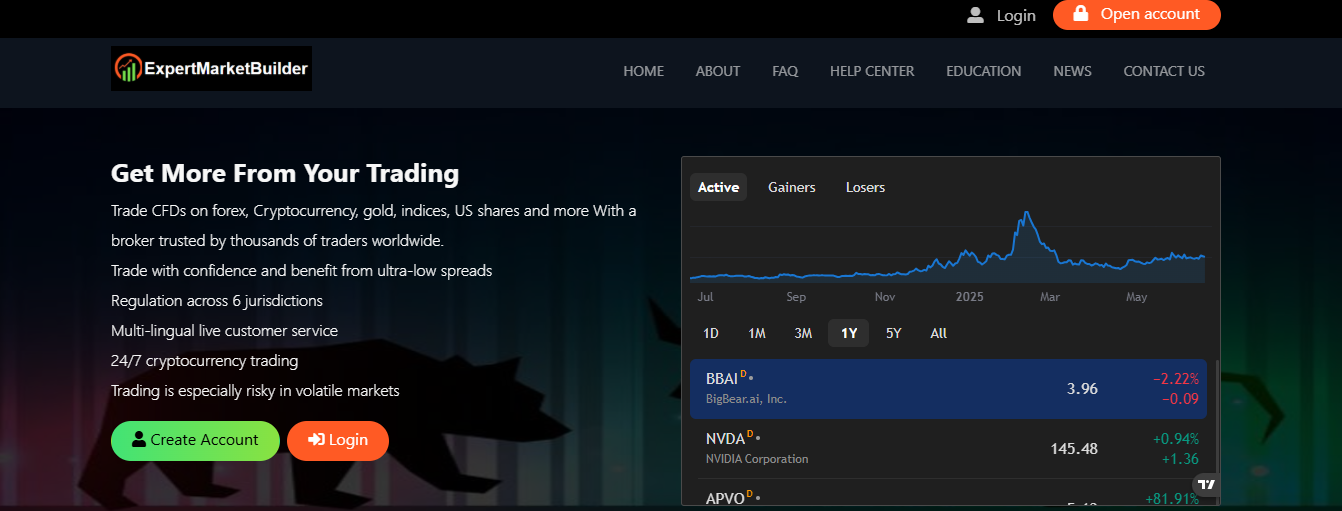Click the -2.22% change value

pos(1176,379)
